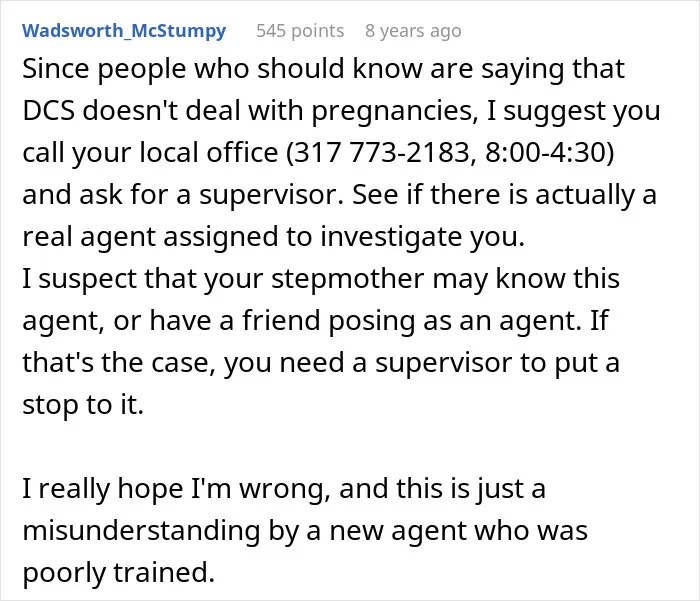Open the Wadsworth_McStumpy user profile link
Viewport: 700px width, 601px height.
(124, 31)
